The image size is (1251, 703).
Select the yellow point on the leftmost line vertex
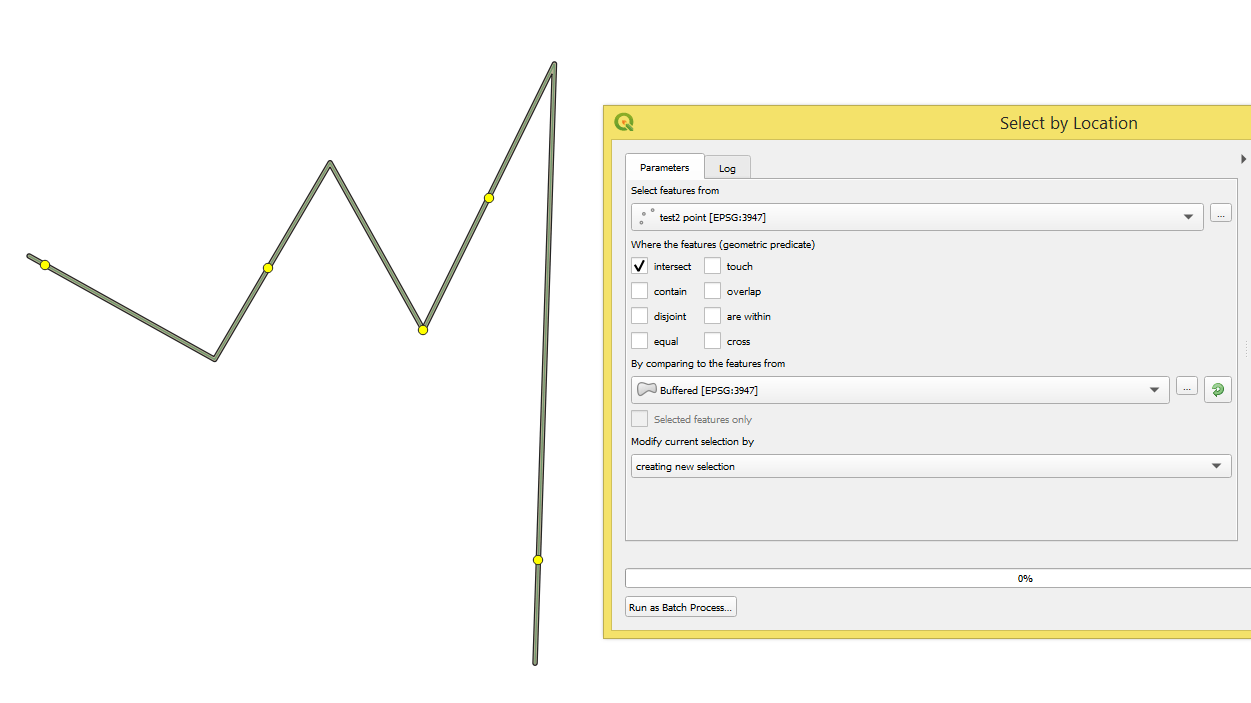[x=44, y=264]
